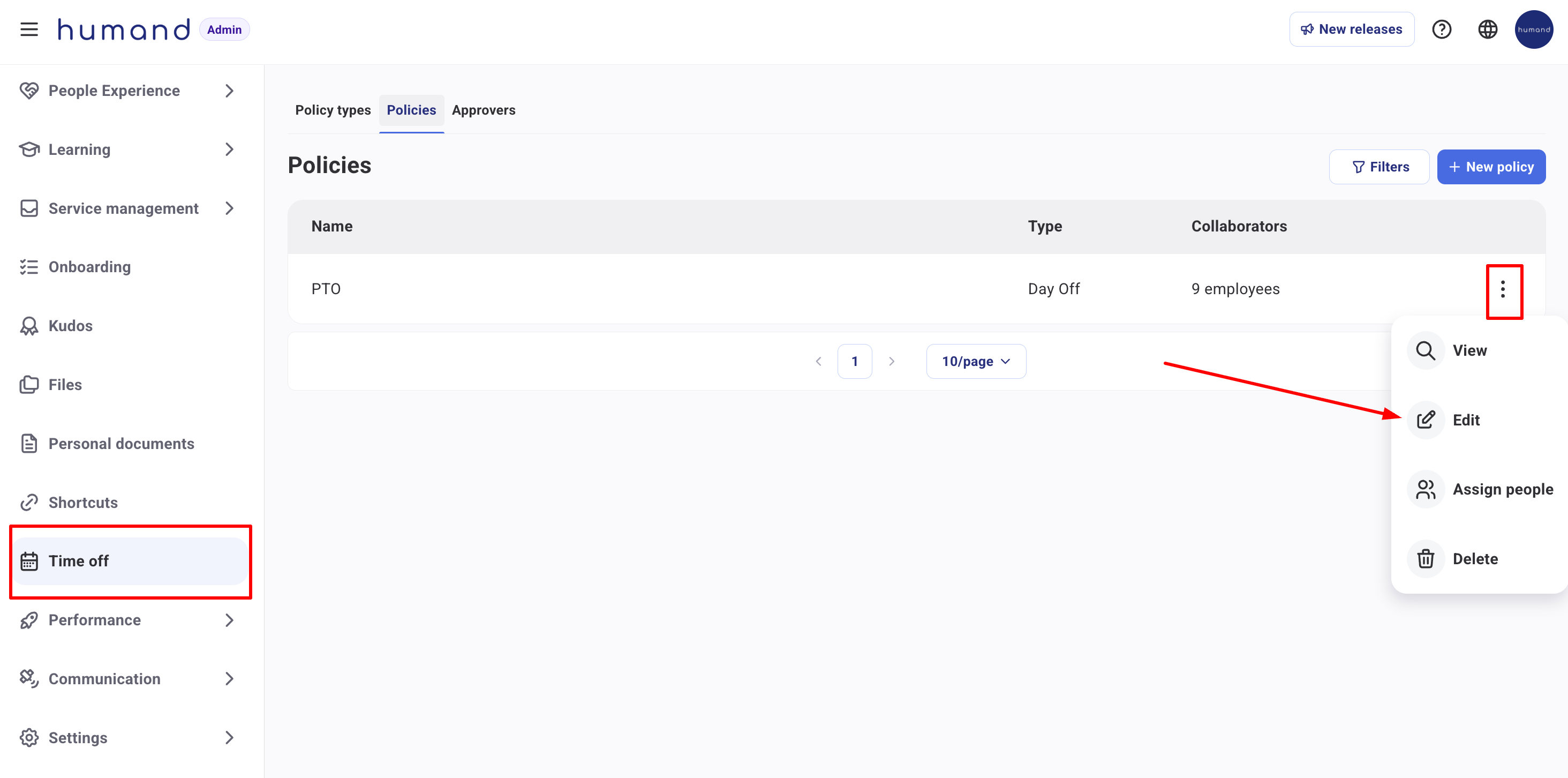1568x778 pixels.
Task: Choose Edit from the context menu
Action: pos(1465,420)
